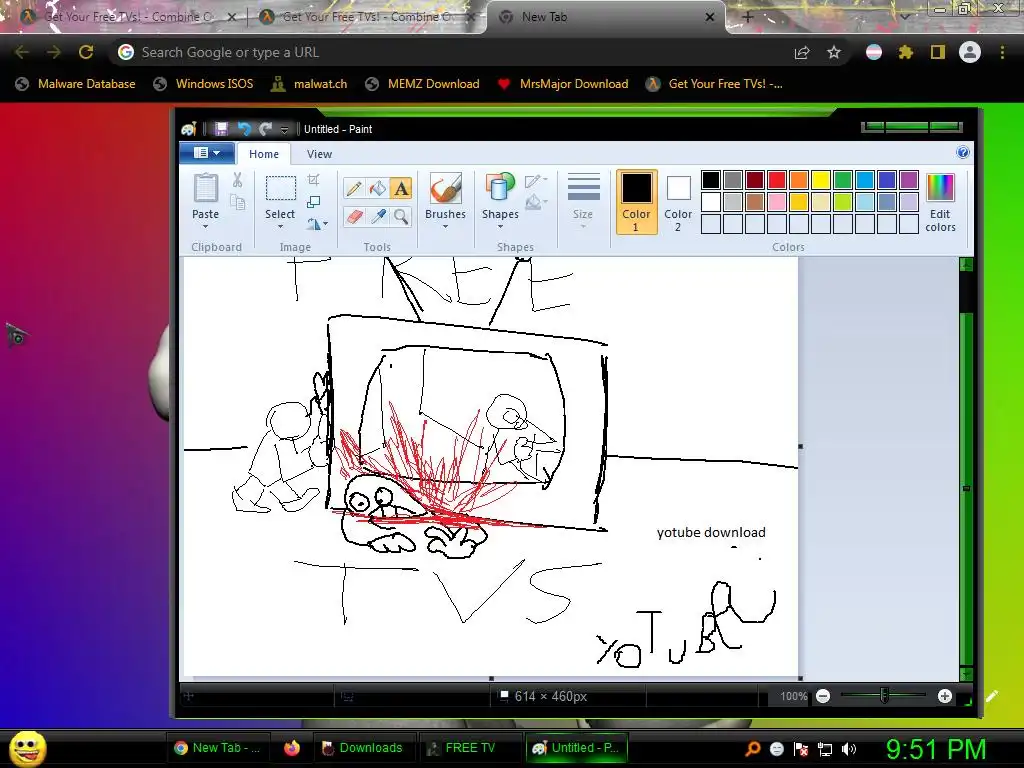The width and height of the screenshot is (1024, 768).
Task: Click the Paste clipboard icon
Action: coord(206,189)
